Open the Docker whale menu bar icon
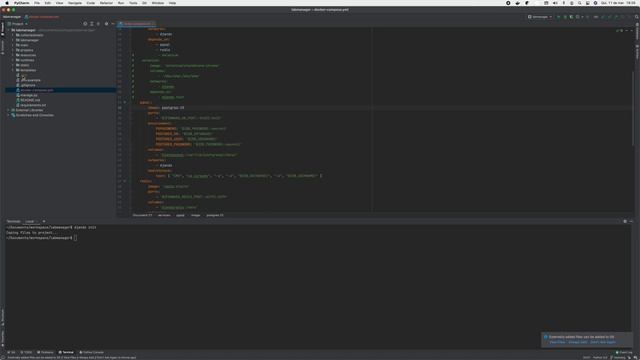Viewport: 640px width, 360px height. pos(518,3)
